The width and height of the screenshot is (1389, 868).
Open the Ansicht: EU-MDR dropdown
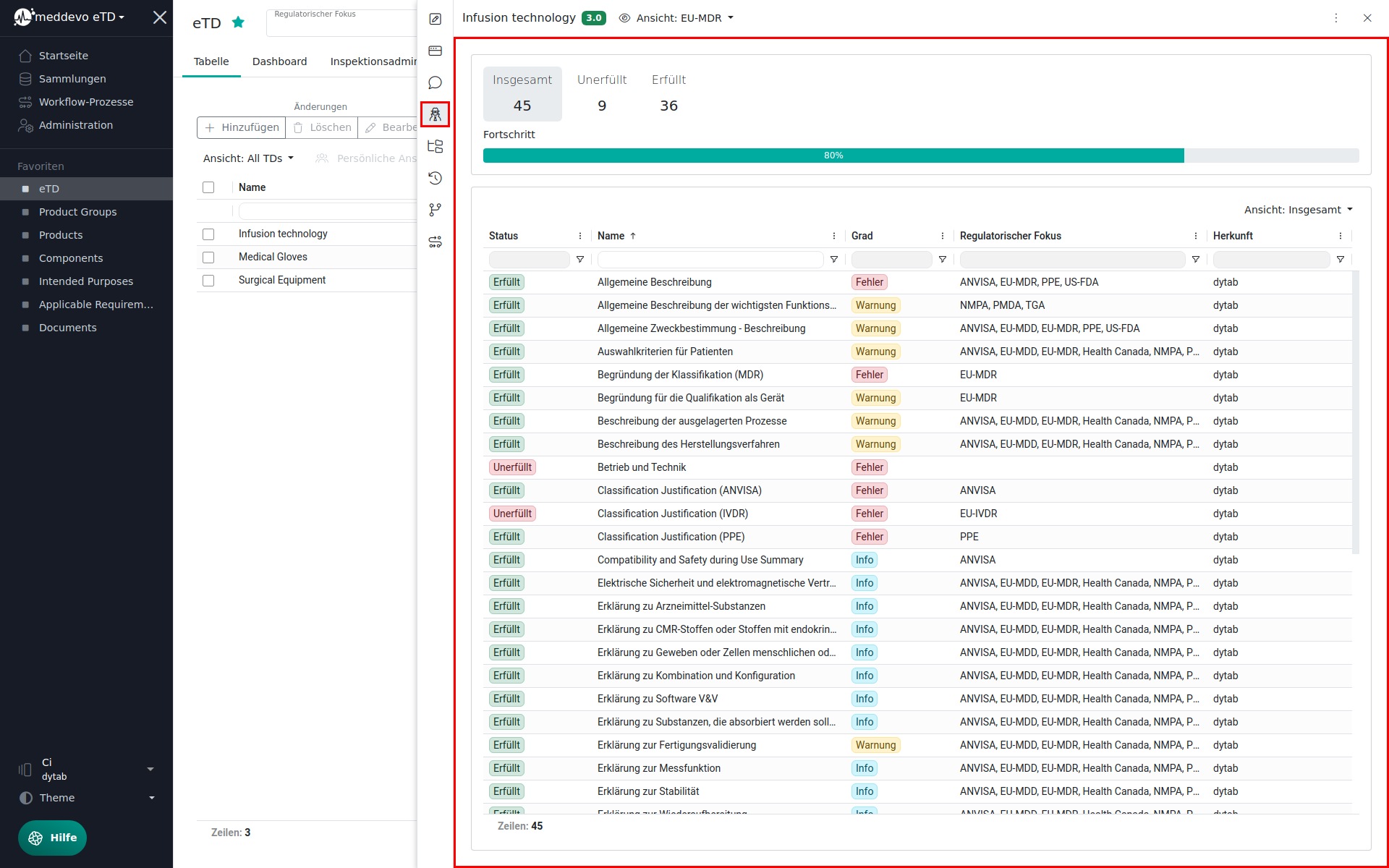(677, 18)
